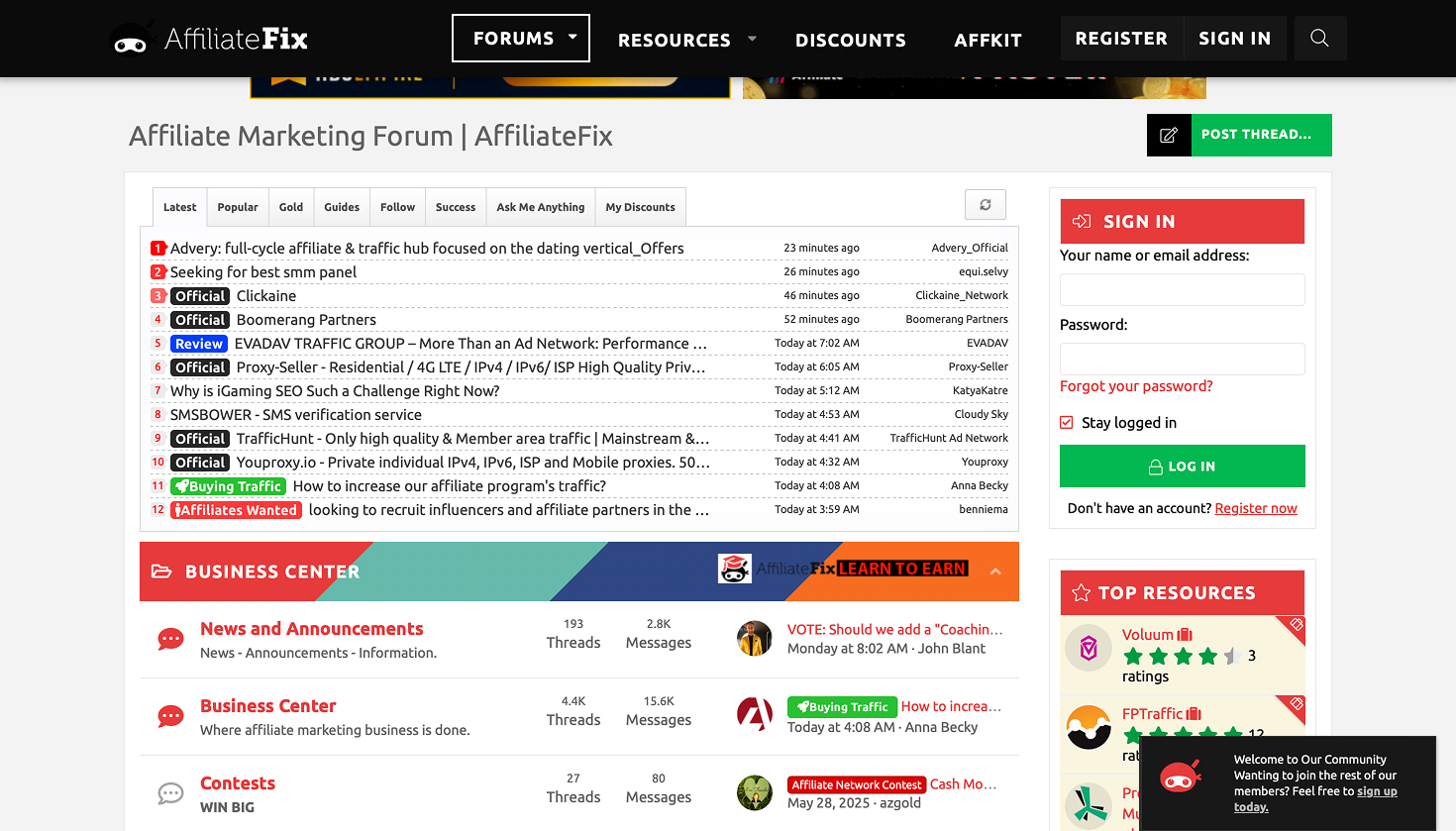Open the My Discounts tab
Screen dimensions: 1456x831
tap(640, 207)
